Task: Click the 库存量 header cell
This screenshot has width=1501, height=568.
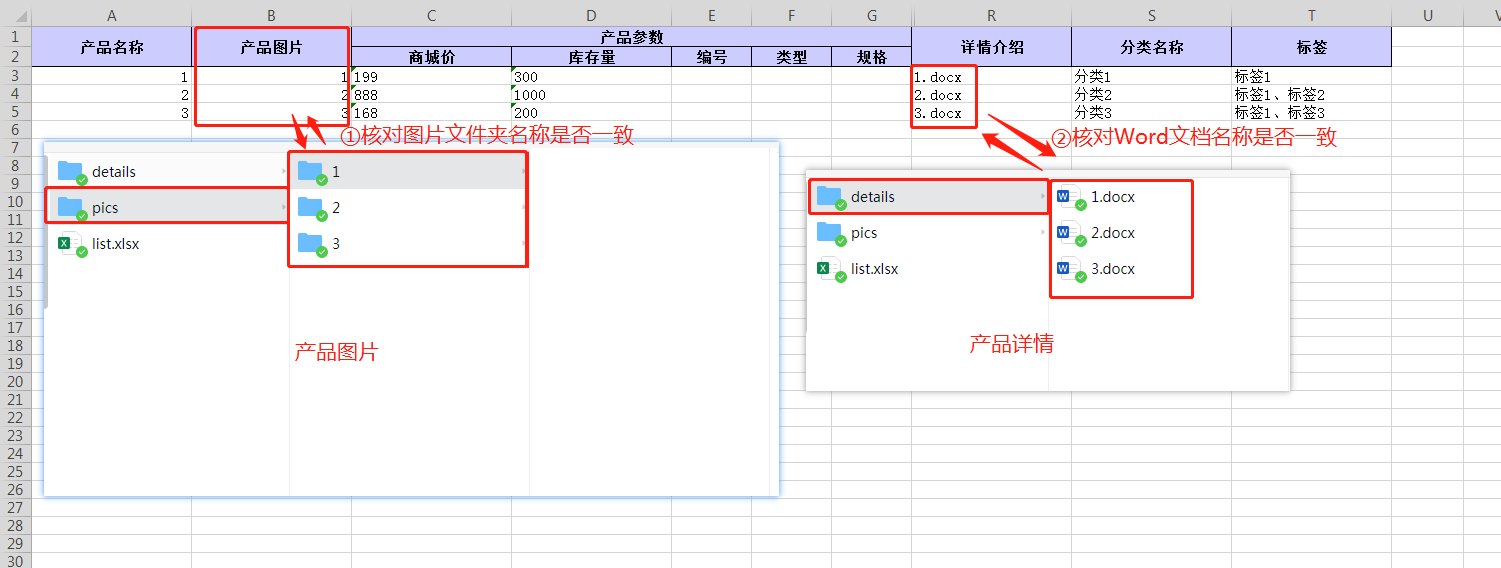Action: [x=591, y=57]
